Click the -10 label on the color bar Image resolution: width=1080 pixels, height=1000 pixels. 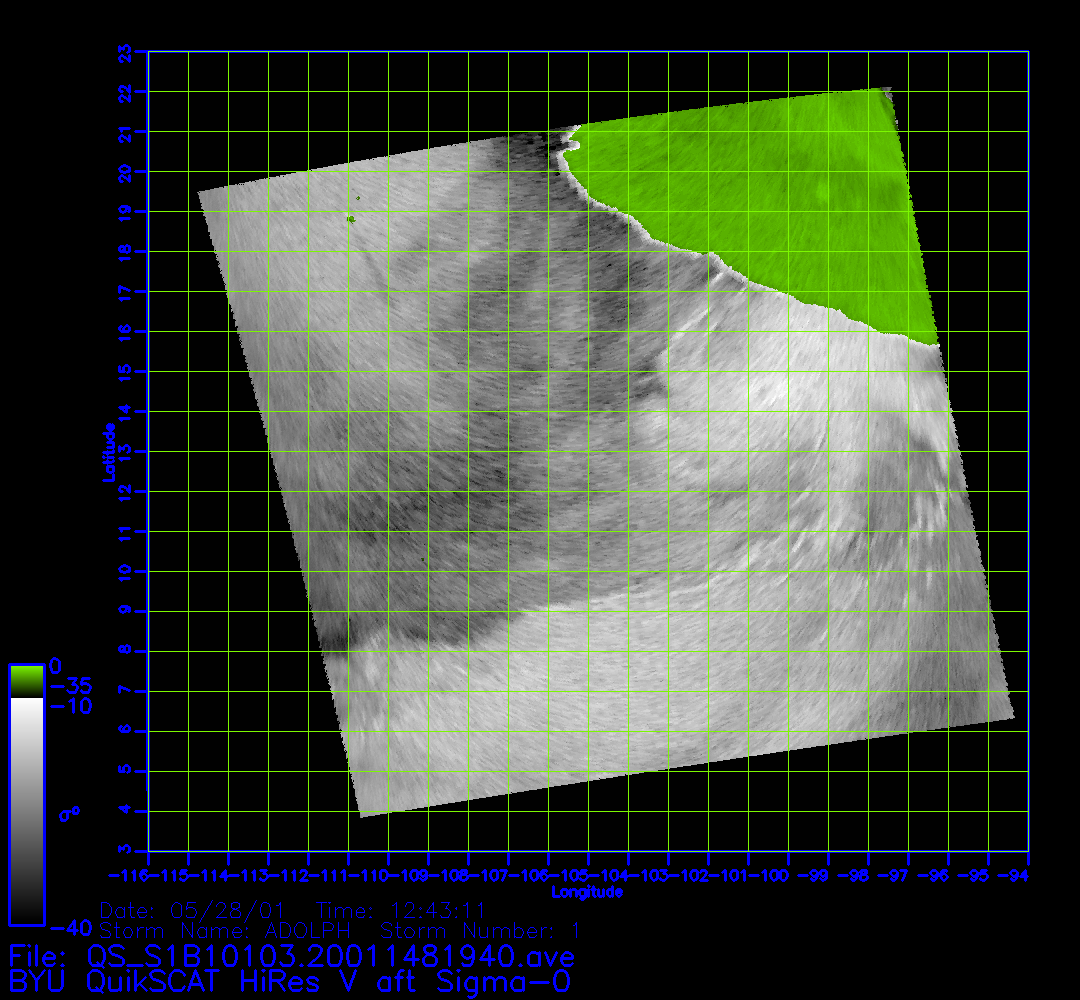70,707
